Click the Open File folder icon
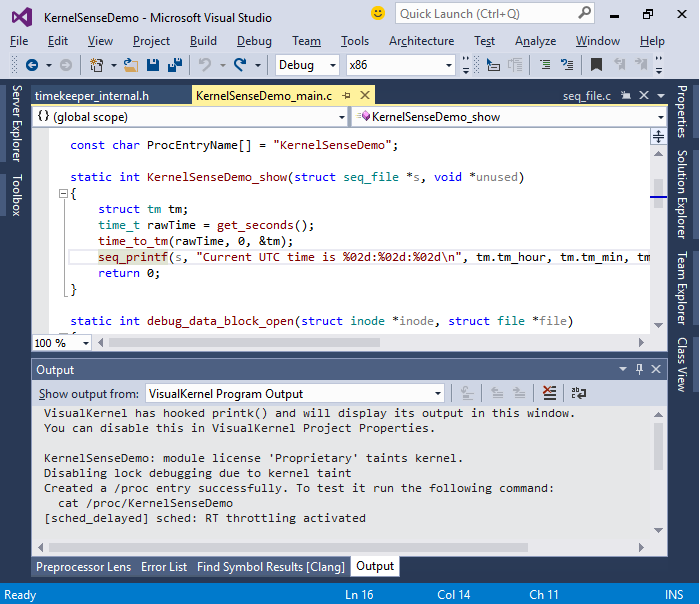This screenshot has width=700, height=604. pyautogui.click(x=130, y=65)
